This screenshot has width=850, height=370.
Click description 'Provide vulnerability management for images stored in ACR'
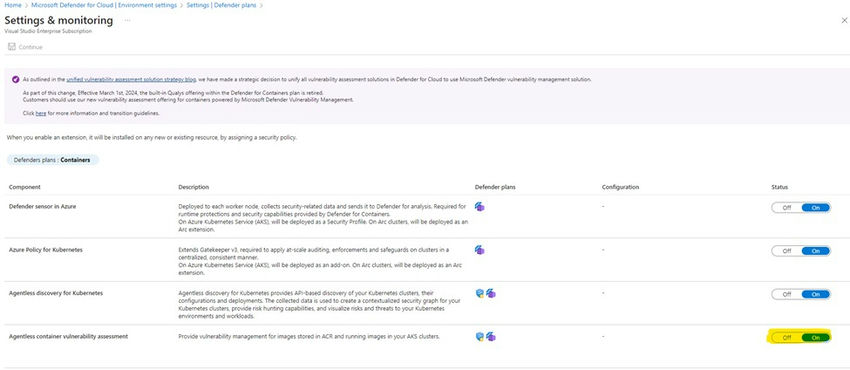tap(309, 336)
